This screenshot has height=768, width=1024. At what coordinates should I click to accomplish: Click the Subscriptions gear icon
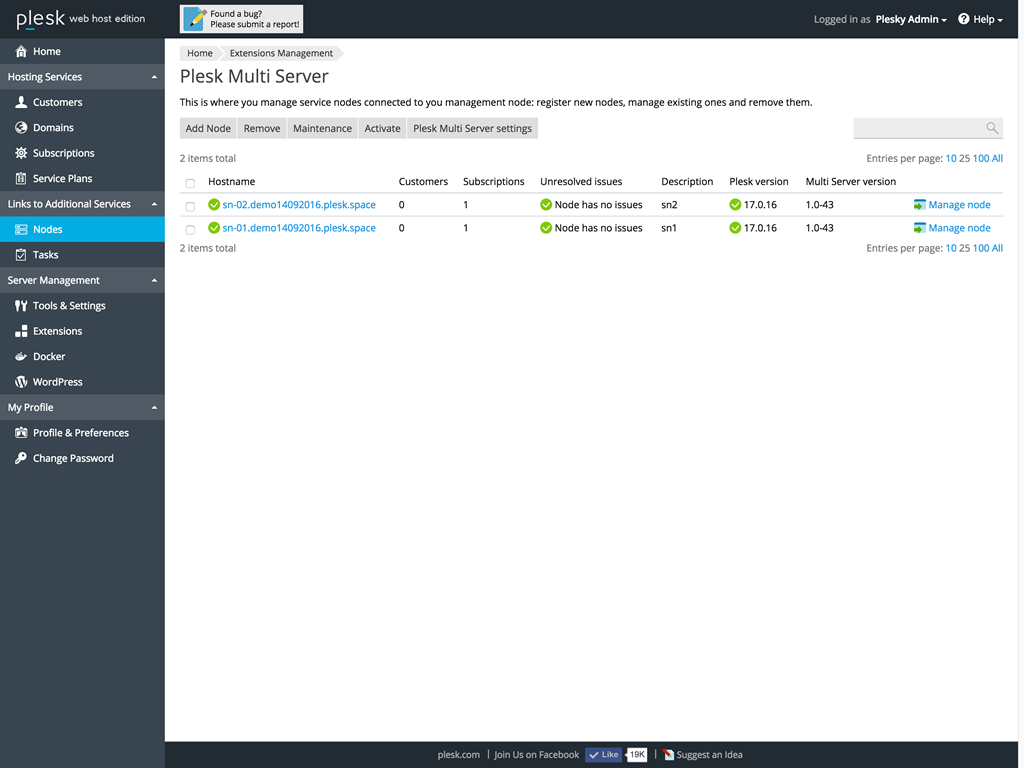point(21,153)
